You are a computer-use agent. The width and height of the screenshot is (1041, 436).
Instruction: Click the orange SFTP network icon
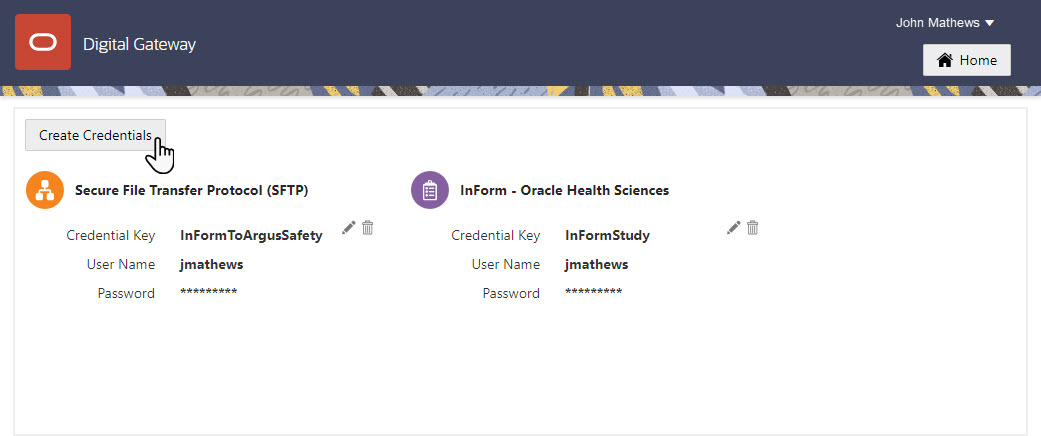(x=44, y=190)
